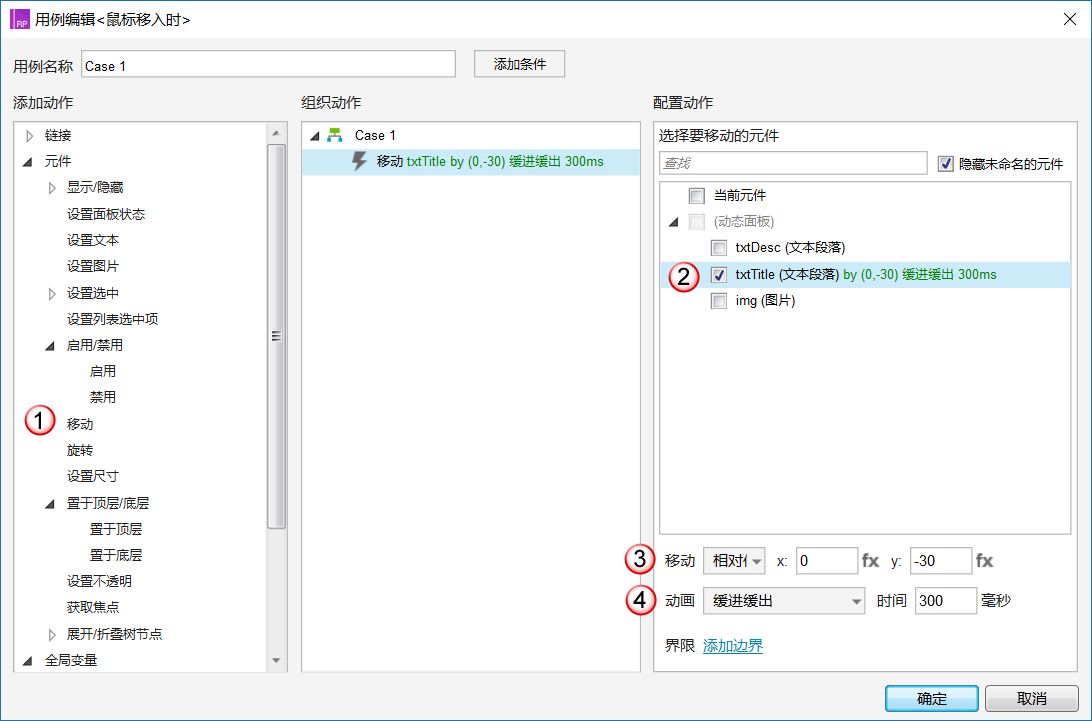Expand the 设置选中 node
The image size is (1092, 721).
[x=52, y=293]
